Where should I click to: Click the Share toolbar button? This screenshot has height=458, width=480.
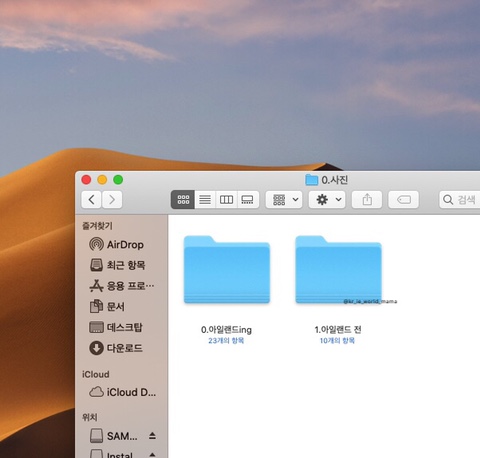(x=367, y=200)
